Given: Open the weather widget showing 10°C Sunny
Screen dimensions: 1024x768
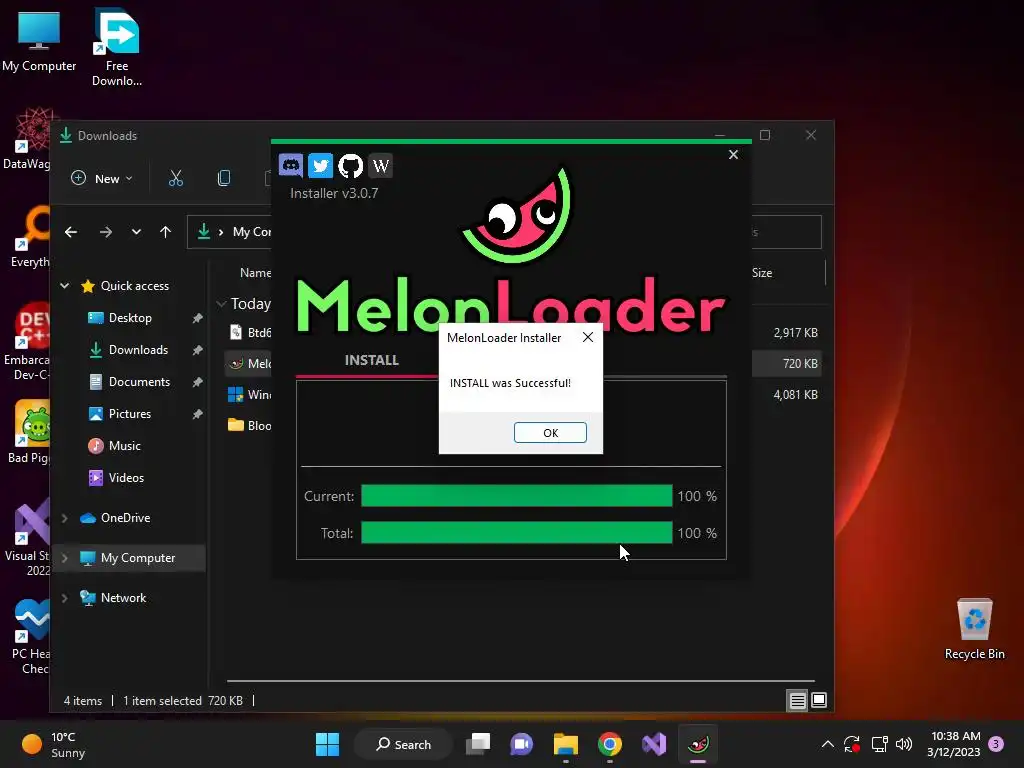Looking at the screenshot, I should tap(54, 744).
